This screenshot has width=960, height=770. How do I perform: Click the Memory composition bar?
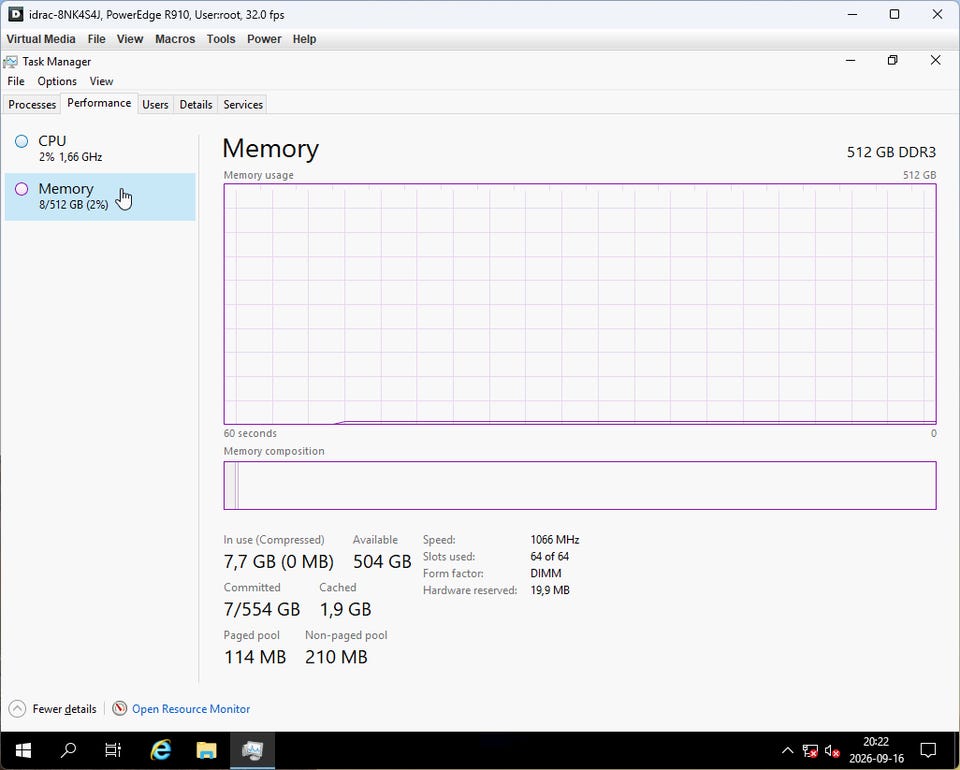[580, 485]
